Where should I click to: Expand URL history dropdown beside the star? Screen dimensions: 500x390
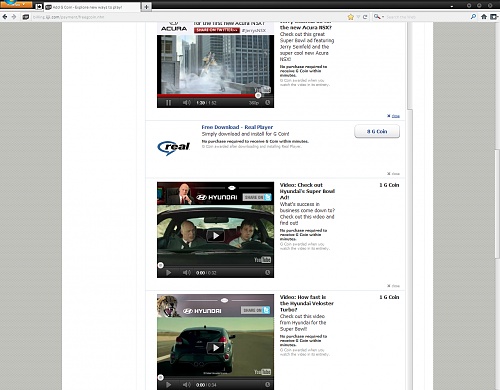coord(358,17)
